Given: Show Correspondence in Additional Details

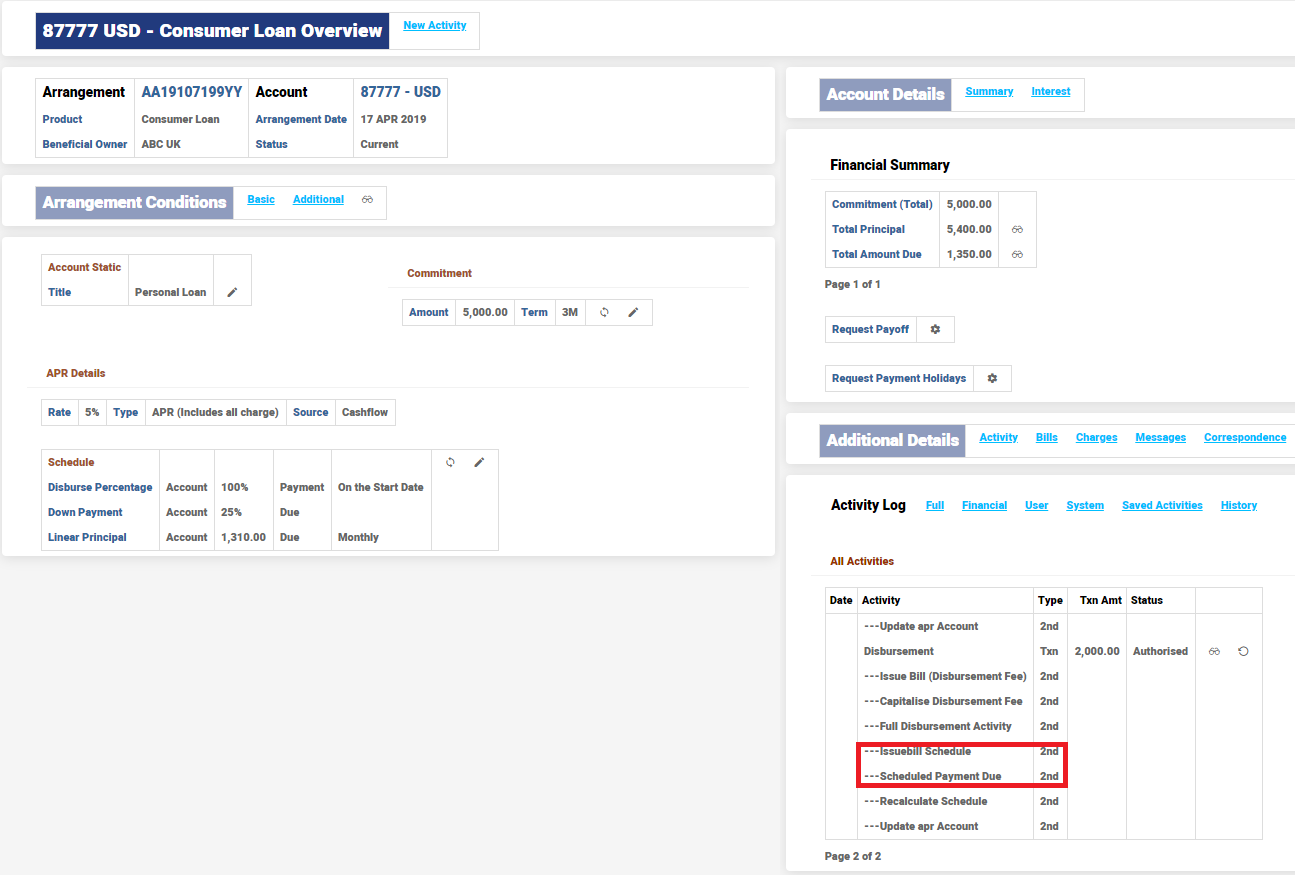Looking at the screenshot, I should [x=1244, y=438].
